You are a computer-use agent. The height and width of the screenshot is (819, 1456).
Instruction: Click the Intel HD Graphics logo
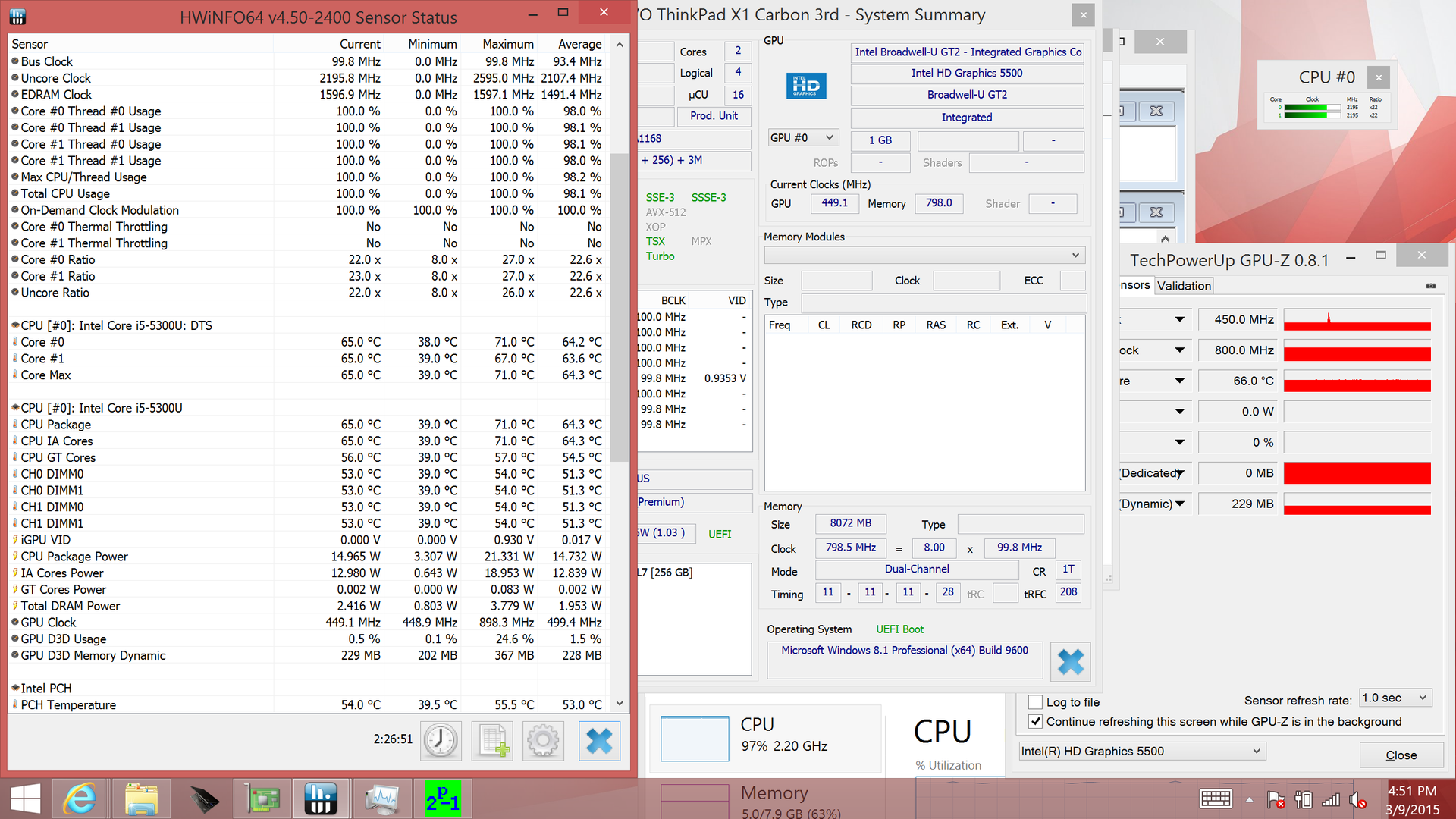pos(805,86)
